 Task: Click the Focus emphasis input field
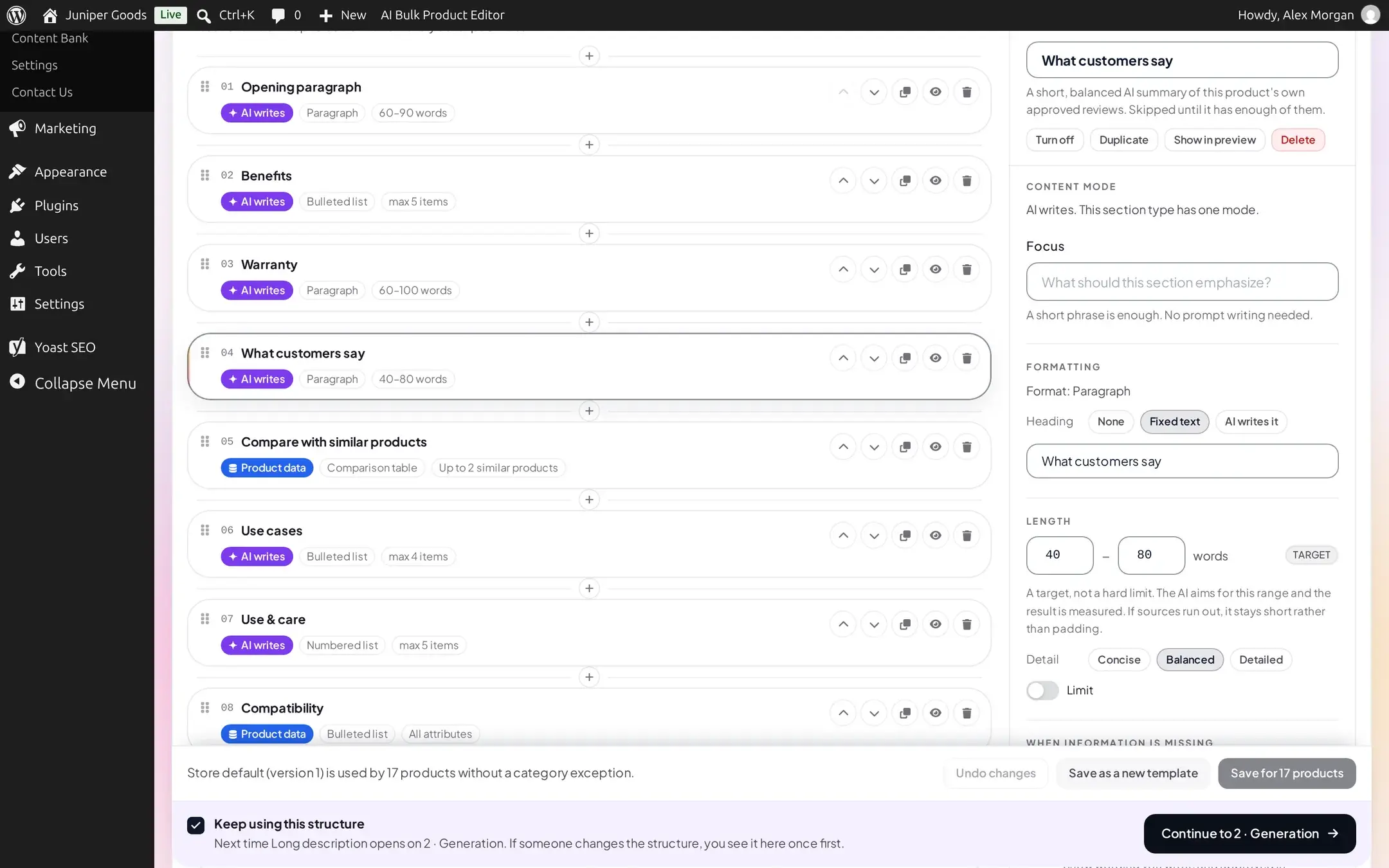[x=1182, y=282]
